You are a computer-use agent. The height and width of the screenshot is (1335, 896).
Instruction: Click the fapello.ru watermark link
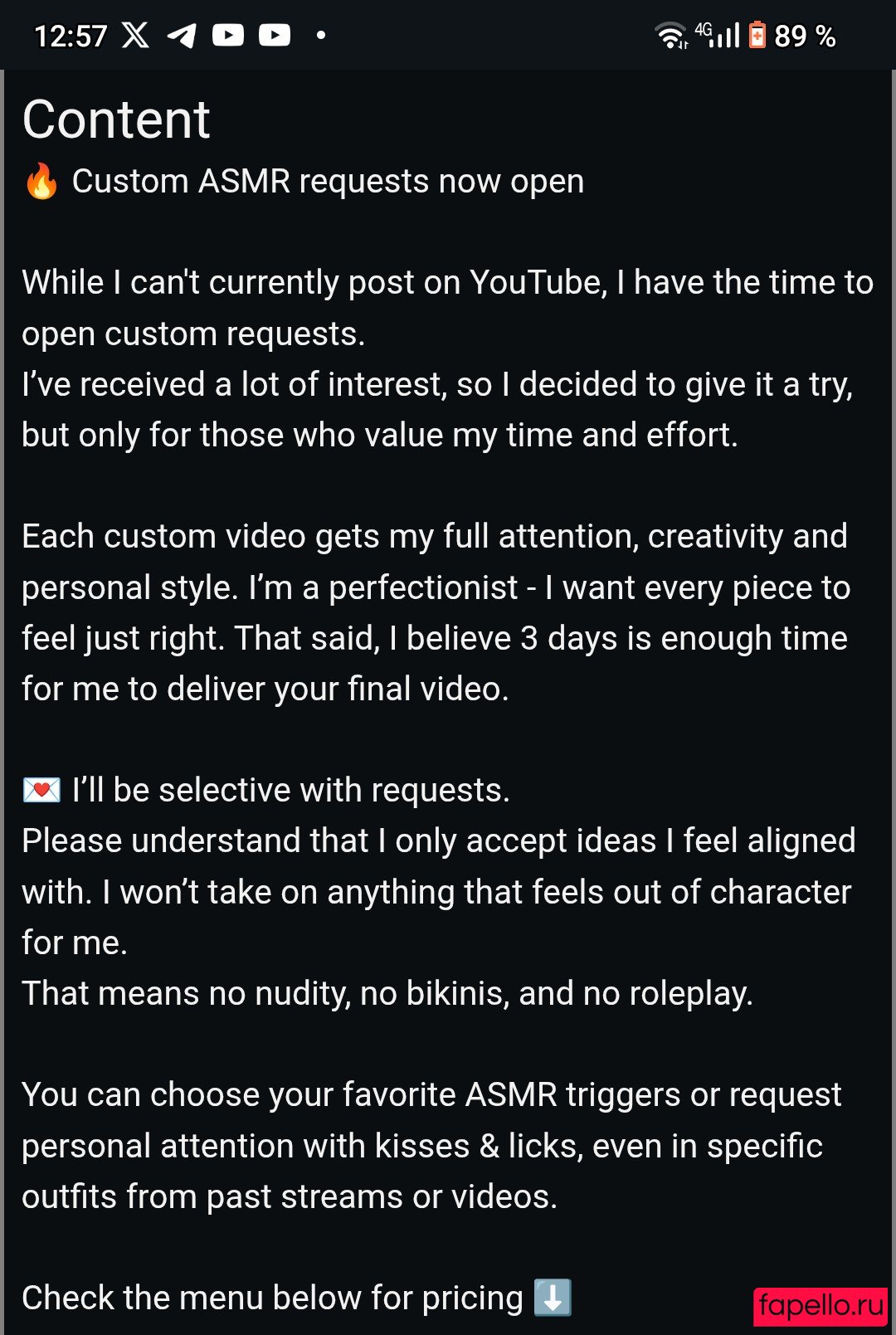(x=821, y=1306)
